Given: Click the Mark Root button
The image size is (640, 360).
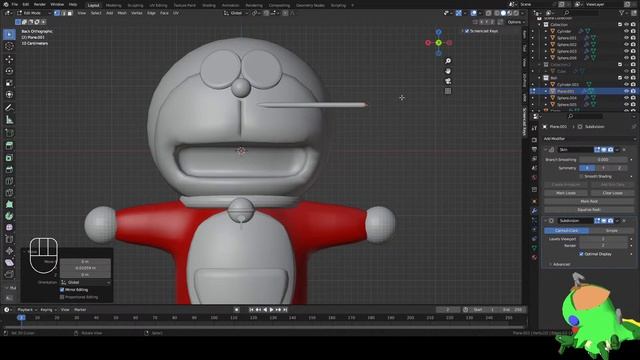Looking at the screenshot, I should coord(589,201).
